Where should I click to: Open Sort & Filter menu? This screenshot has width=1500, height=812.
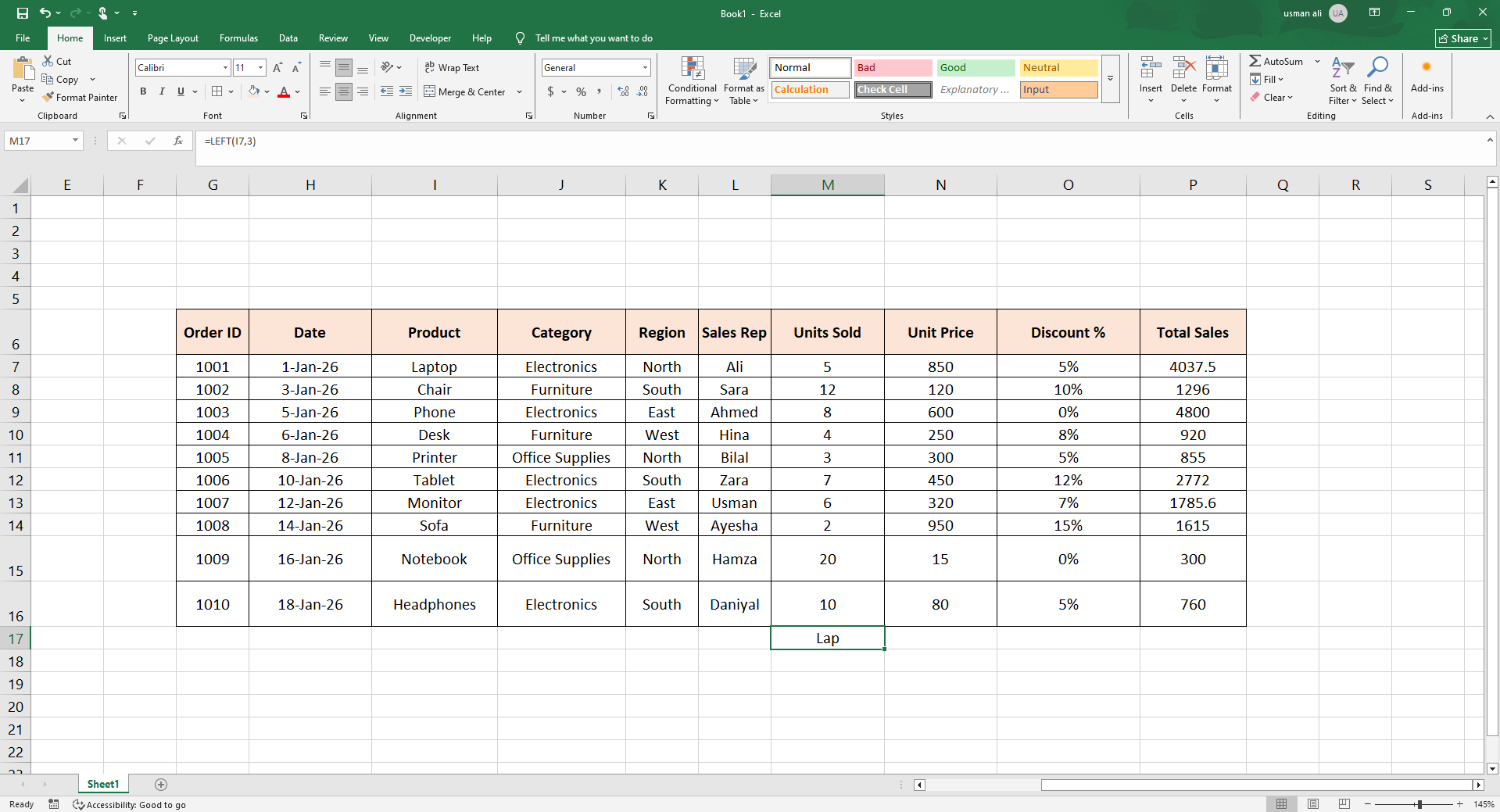click(1343, 80)
